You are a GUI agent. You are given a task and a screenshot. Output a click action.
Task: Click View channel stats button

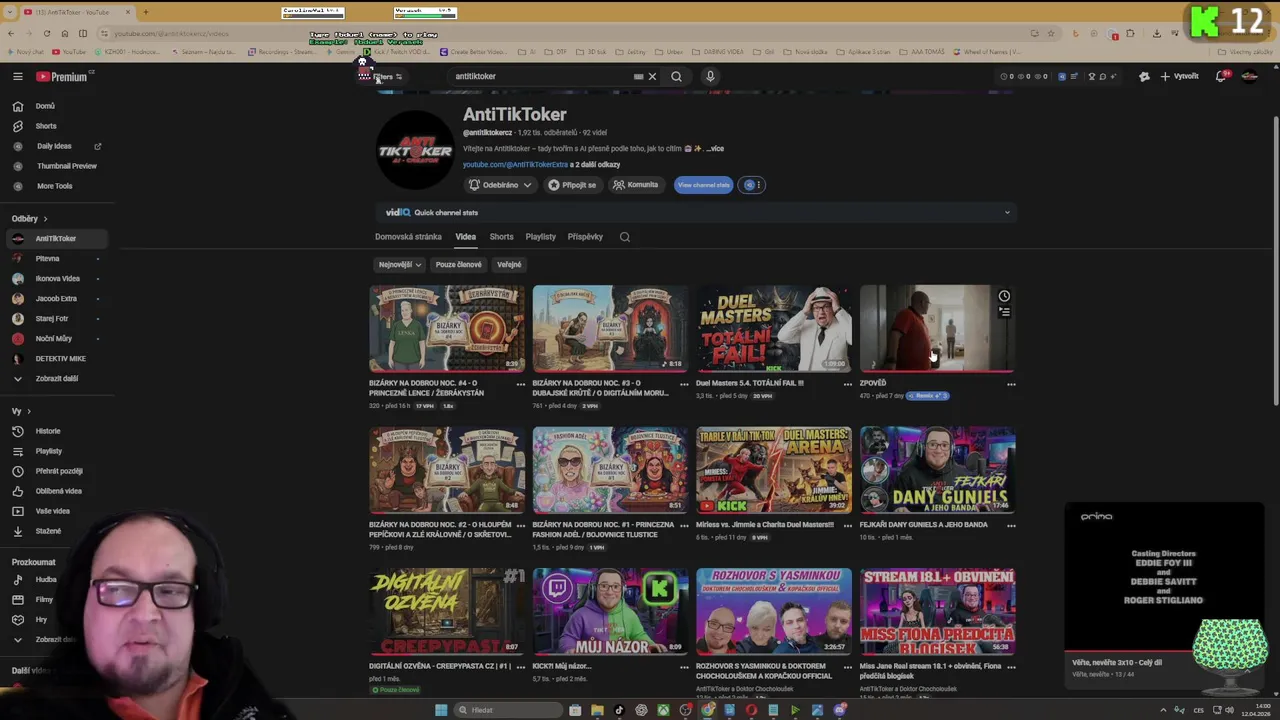coord(704,185)
